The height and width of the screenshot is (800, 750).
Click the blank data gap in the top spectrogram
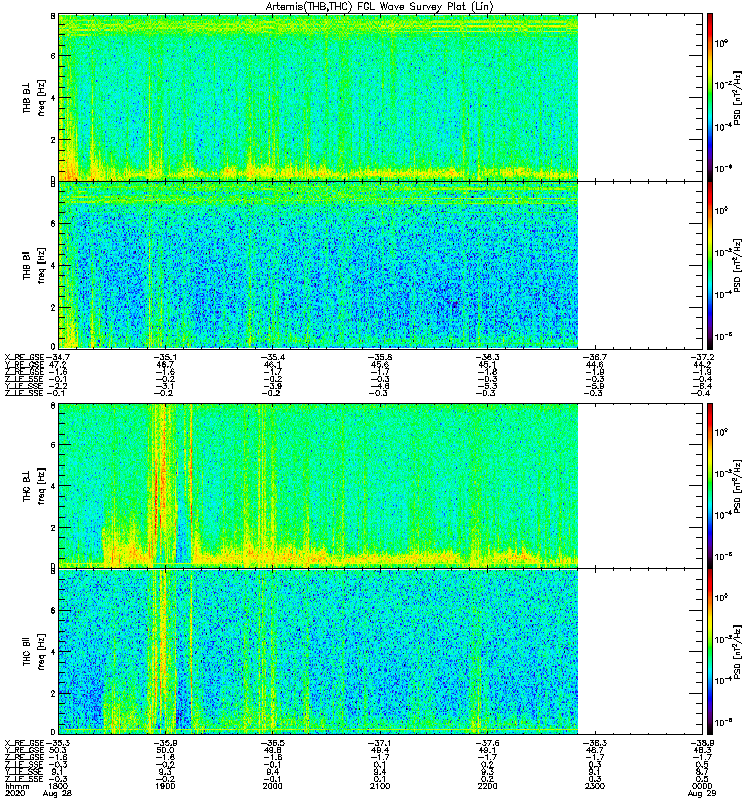coord(636,97)
